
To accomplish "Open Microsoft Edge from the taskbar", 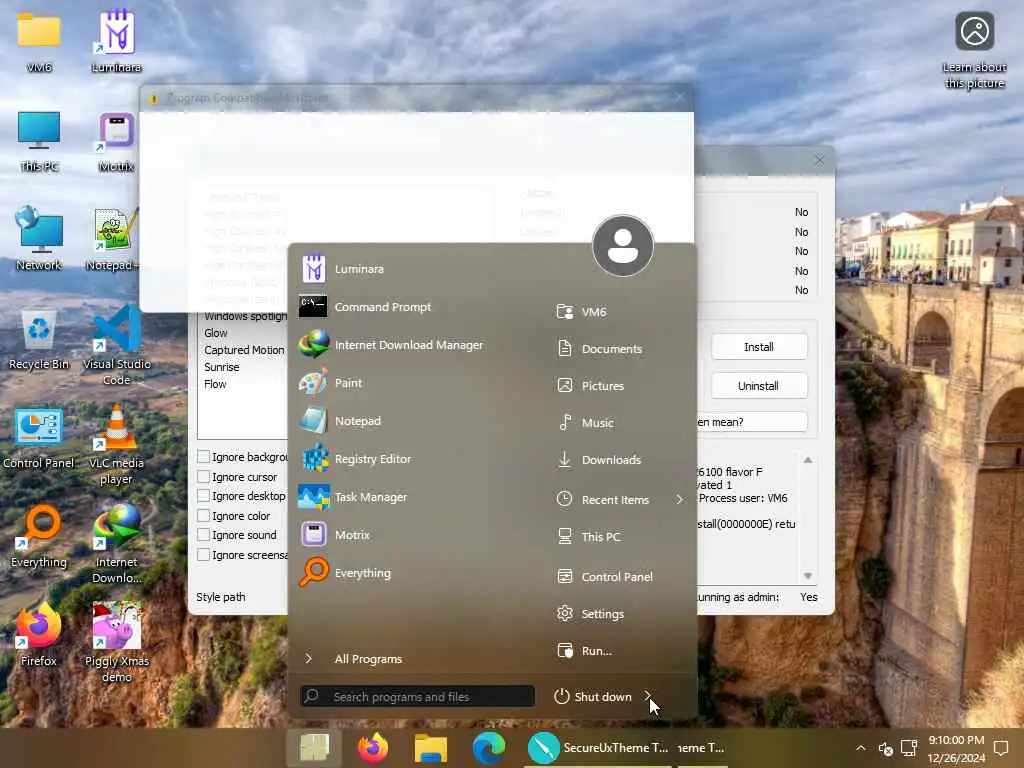I will [x=488, y=748].
